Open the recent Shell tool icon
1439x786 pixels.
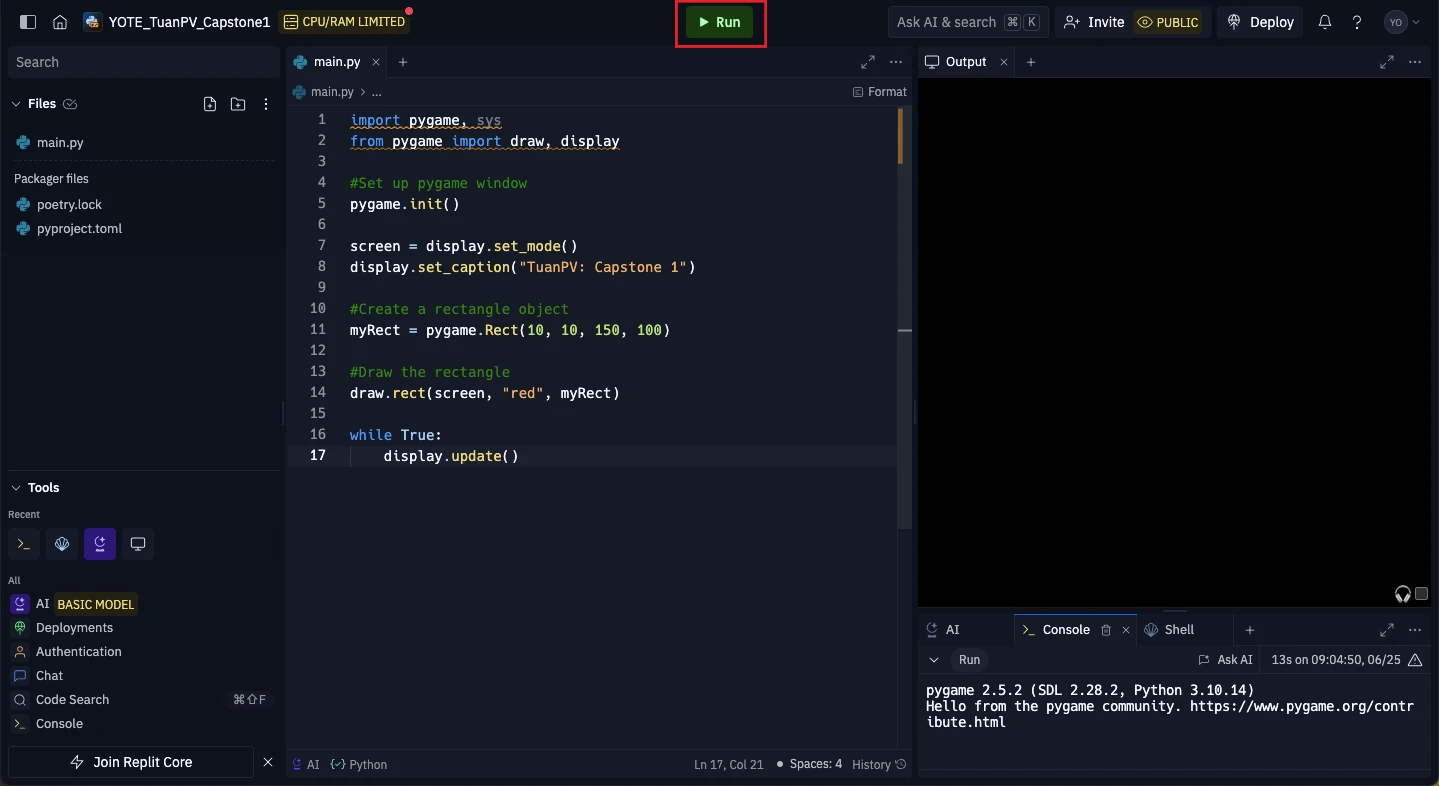click(x=62, y=544)
